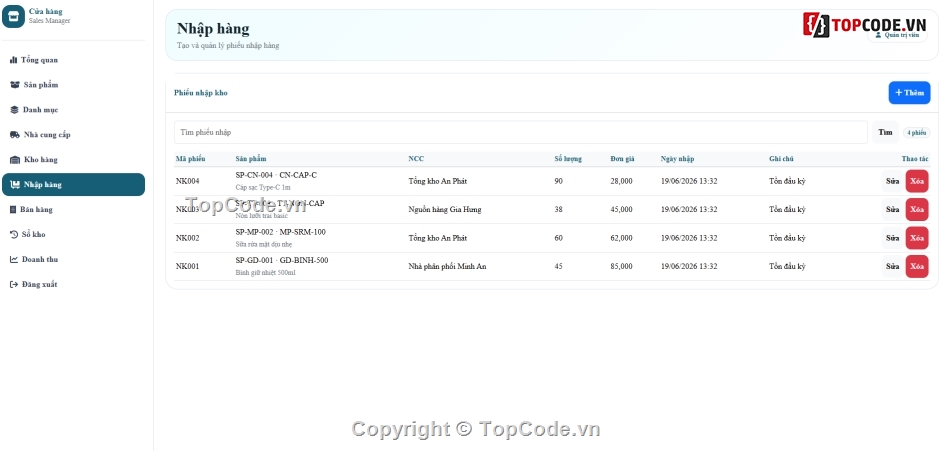Delete receipt NK002 with Xóa

[917, 238]
